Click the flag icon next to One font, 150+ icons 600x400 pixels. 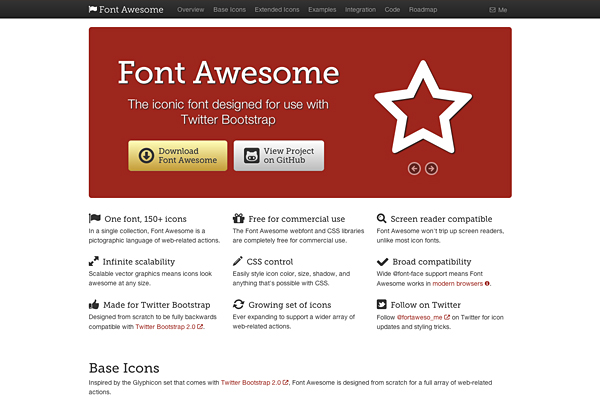tap(95, 218)
